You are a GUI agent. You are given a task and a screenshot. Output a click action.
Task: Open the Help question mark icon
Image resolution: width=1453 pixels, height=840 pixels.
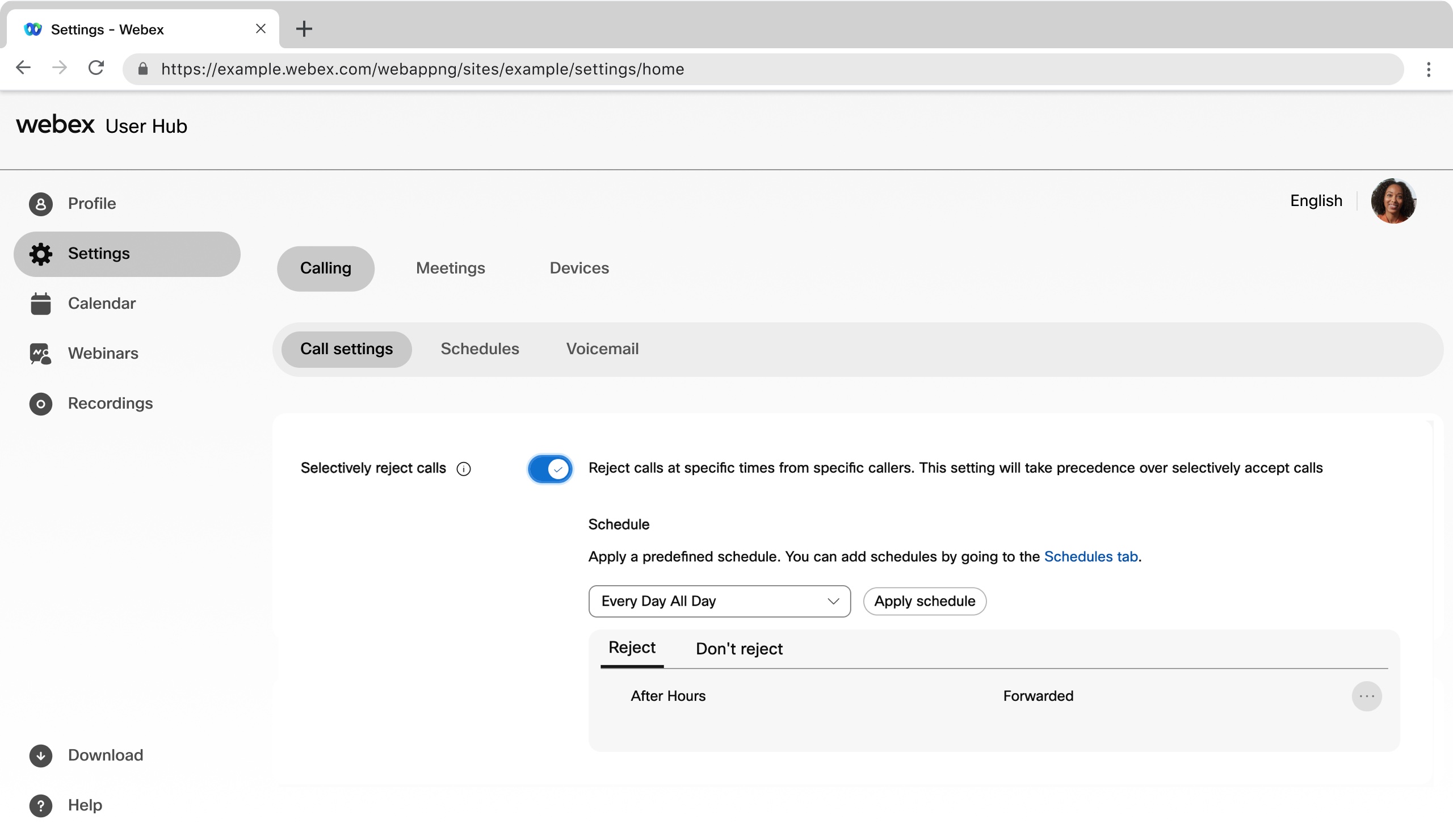(40, 806)
